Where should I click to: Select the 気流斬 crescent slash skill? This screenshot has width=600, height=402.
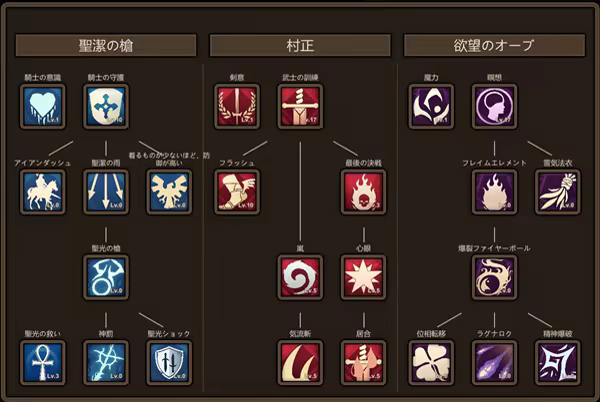[x=300, y=363]
